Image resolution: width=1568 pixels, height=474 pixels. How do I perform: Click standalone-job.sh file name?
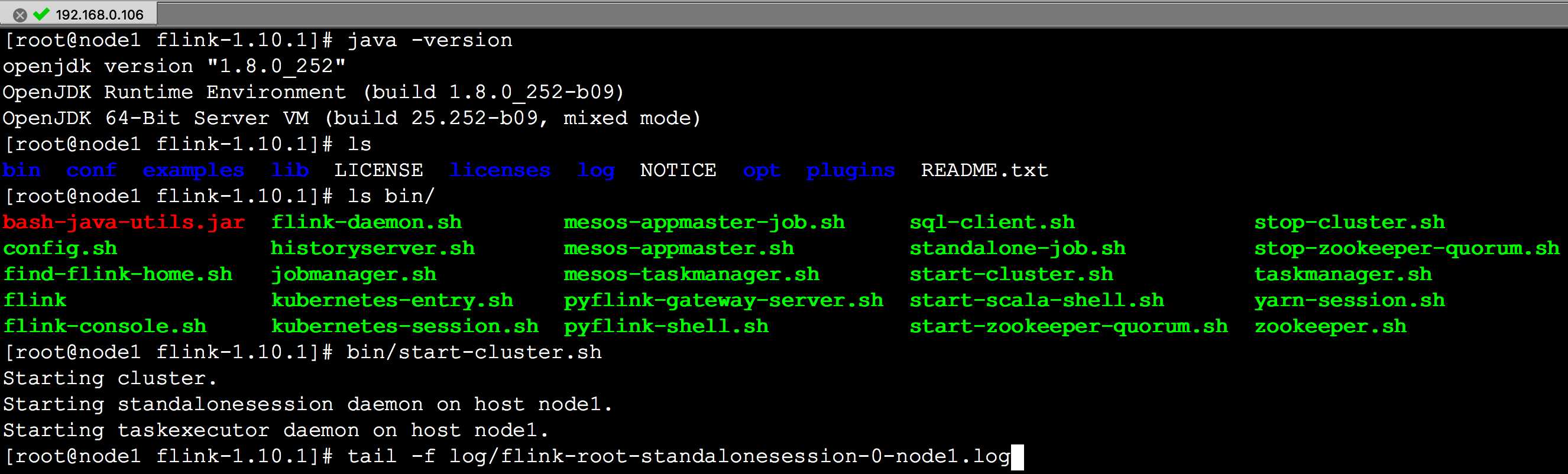(x=1018, y=249)
